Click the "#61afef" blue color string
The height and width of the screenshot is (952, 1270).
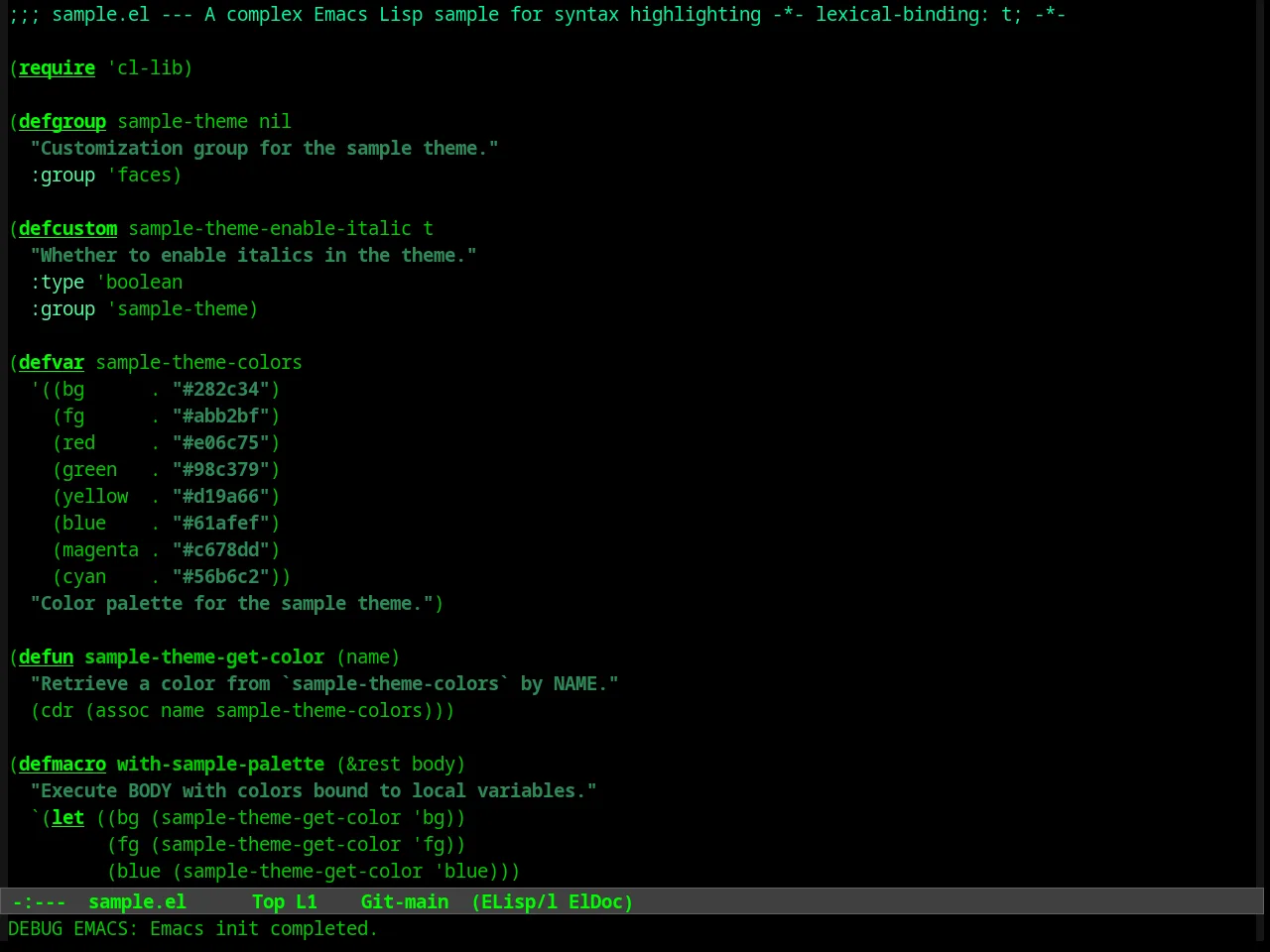[221, 523]
